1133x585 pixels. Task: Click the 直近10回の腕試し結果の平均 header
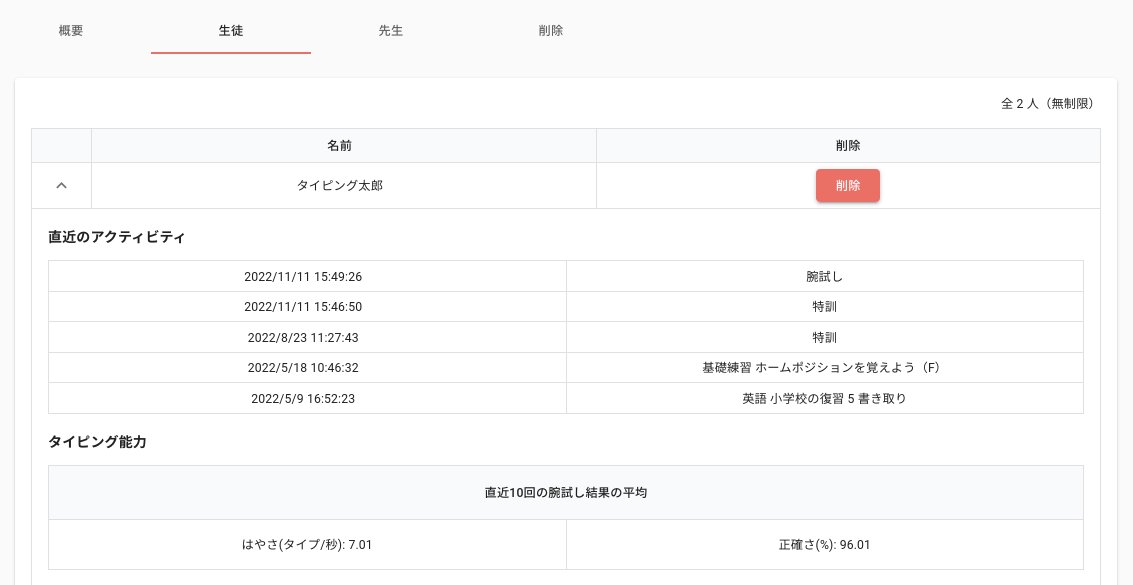coord(565,493)
